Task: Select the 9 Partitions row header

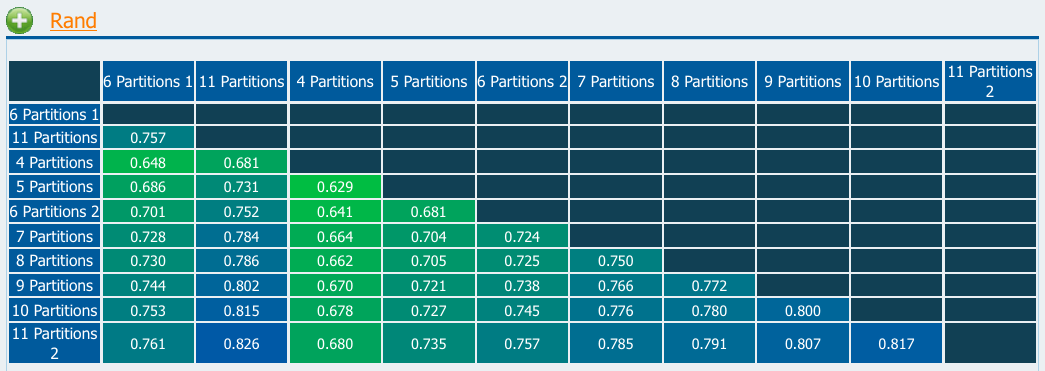Action: click(55, 285)
